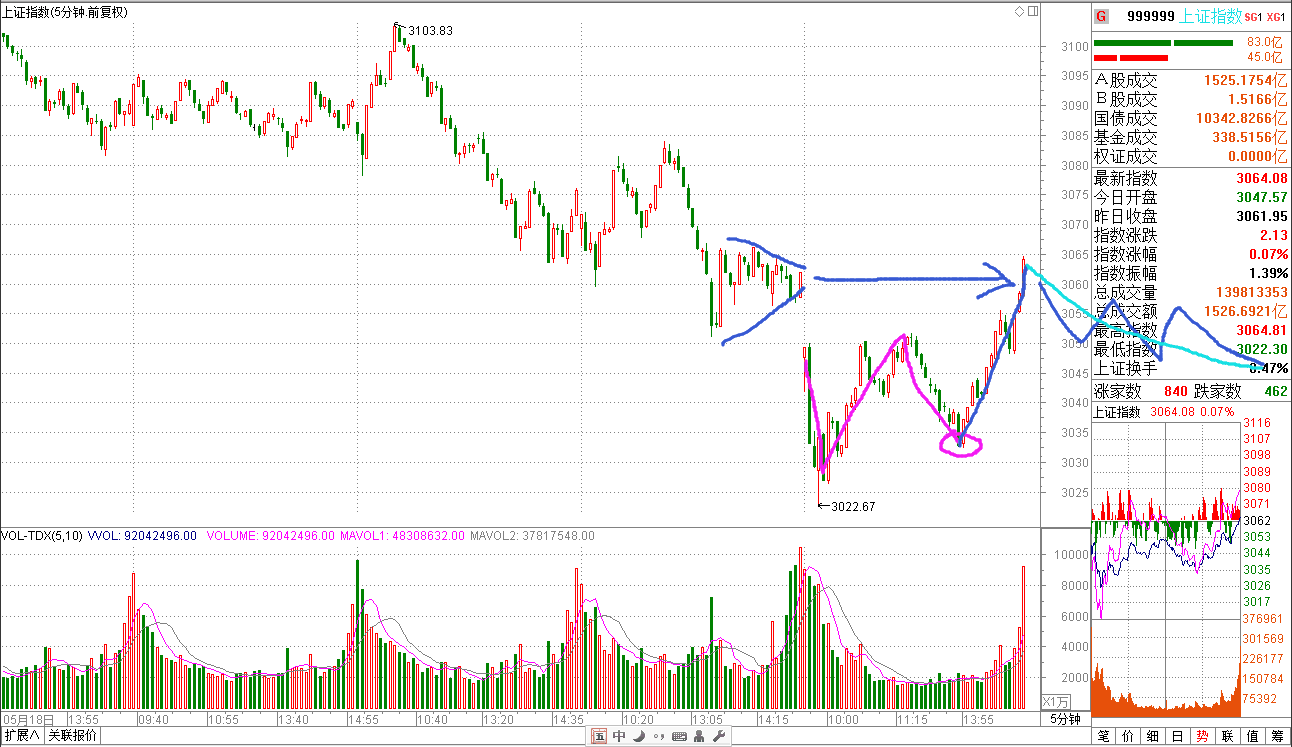Click the 关联报价 button

(x=73, y=736)
